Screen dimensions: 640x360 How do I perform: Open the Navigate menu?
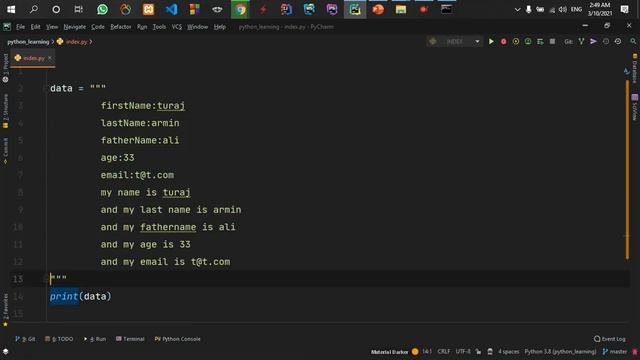75,27
